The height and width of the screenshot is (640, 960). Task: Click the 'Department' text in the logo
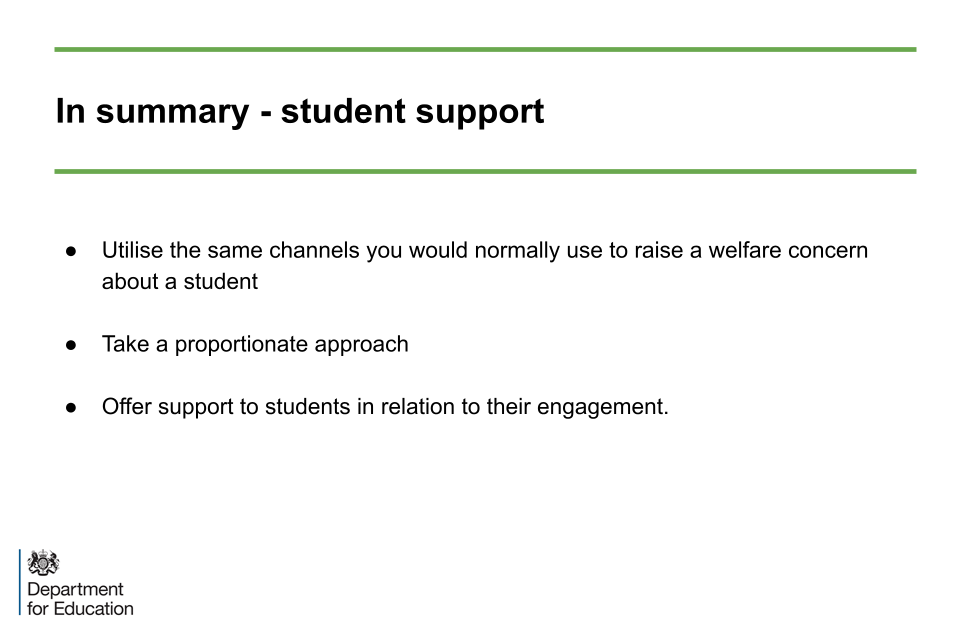click(76, 590)
